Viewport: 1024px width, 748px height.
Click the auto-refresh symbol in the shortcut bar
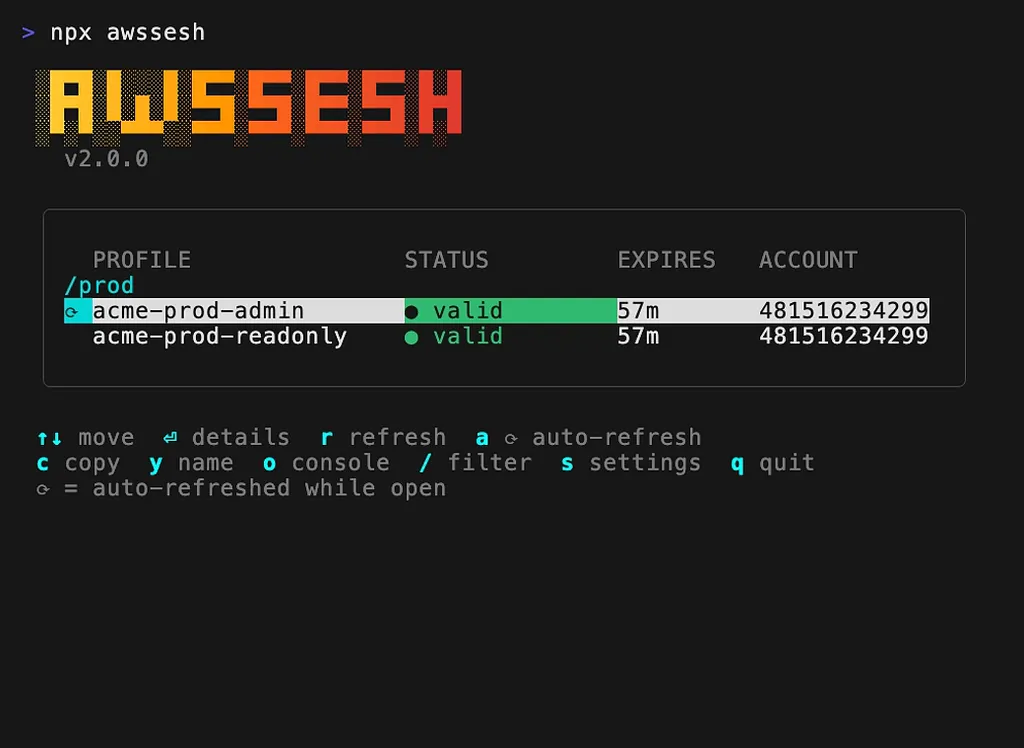click(511, 439)
